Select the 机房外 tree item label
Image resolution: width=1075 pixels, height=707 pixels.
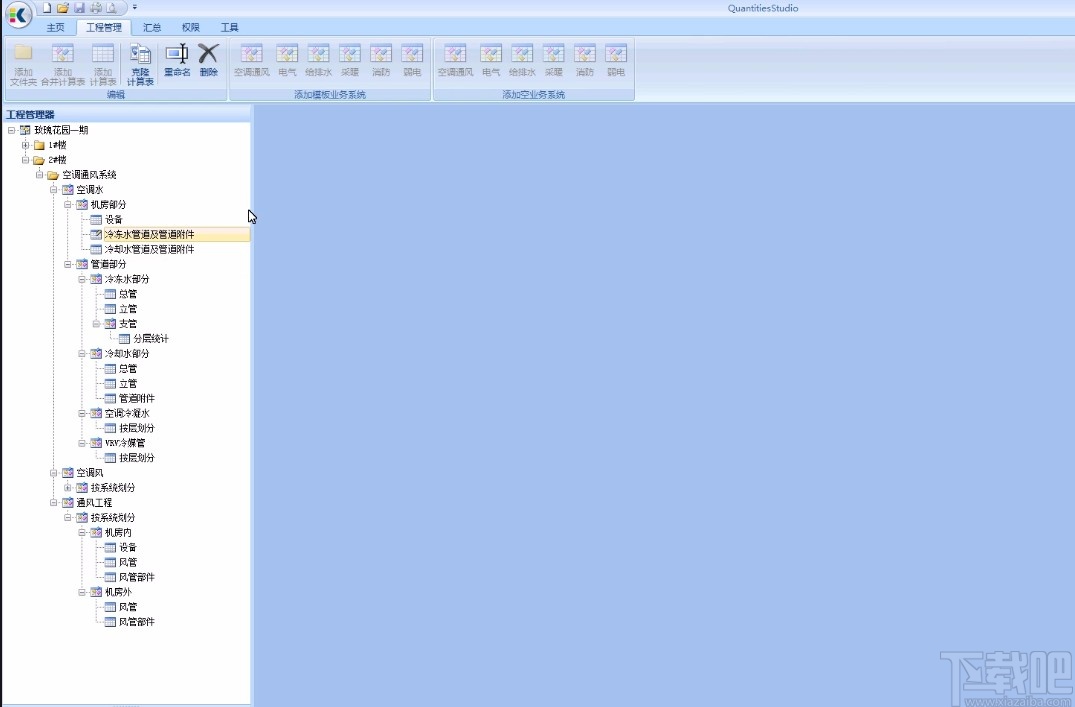click(x=118, y=592)
